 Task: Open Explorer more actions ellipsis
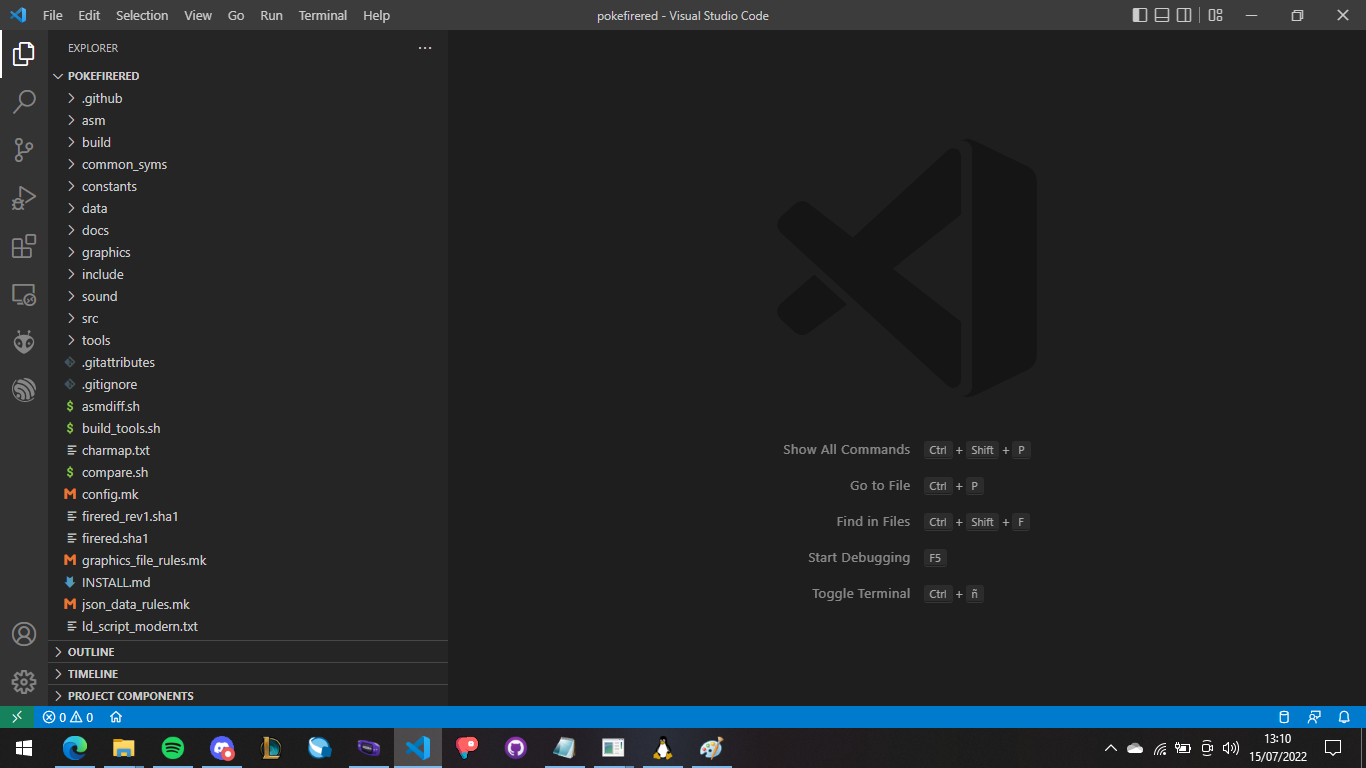[x=425, y=48]
